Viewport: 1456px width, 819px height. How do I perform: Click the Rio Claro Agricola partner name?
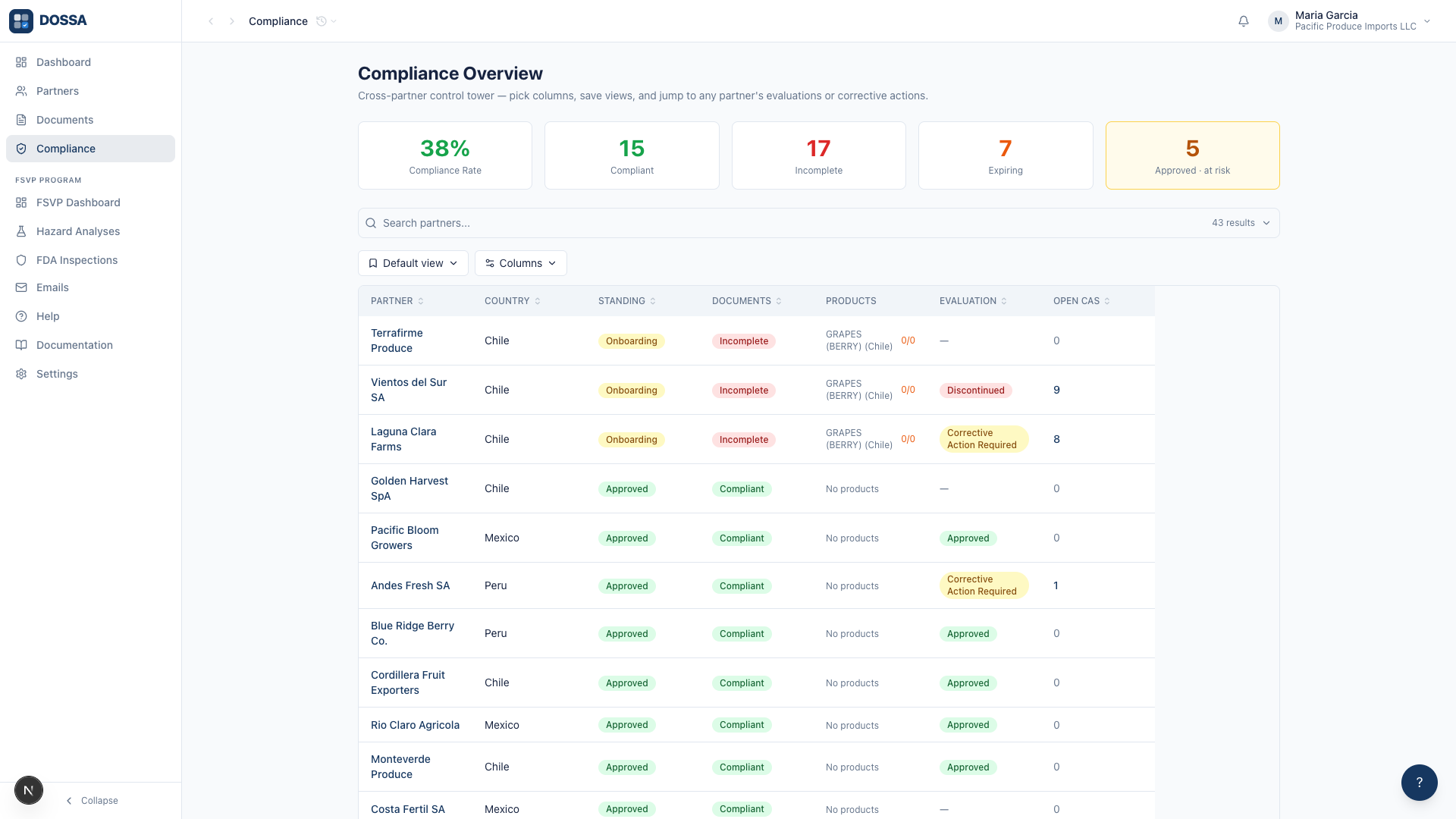[x=415, y=725]
